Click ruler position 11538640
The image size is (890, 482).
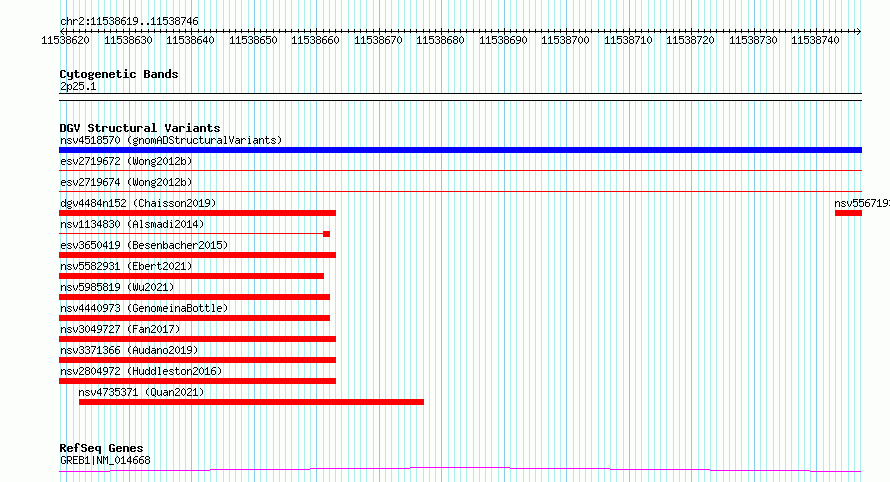190,40
